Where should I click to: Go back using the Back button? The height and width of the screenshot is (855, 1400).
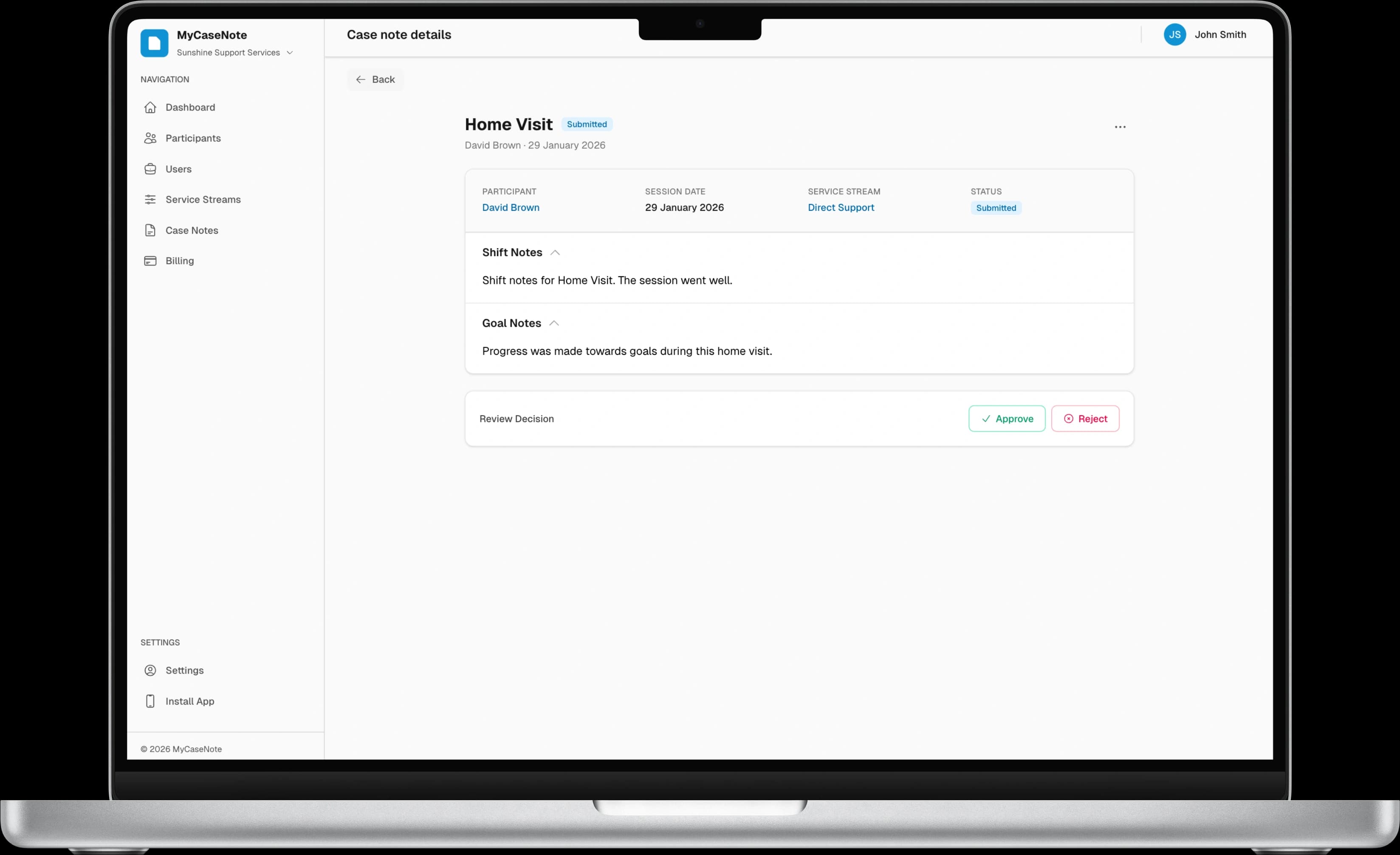[375, 79]
